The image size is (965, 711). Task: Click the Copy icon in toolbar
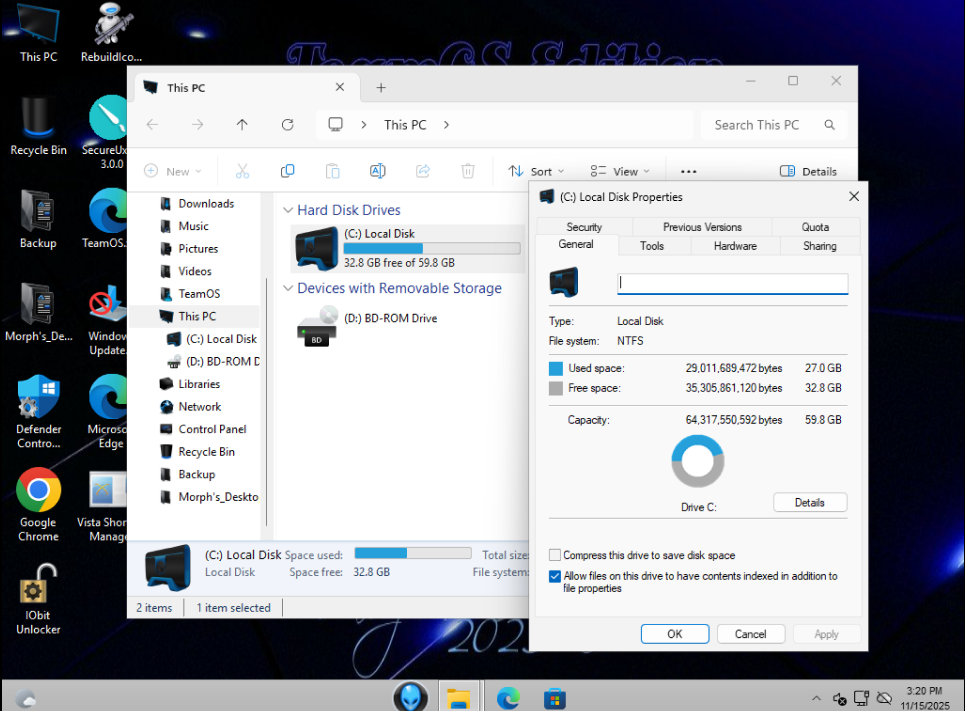[287, 171]
